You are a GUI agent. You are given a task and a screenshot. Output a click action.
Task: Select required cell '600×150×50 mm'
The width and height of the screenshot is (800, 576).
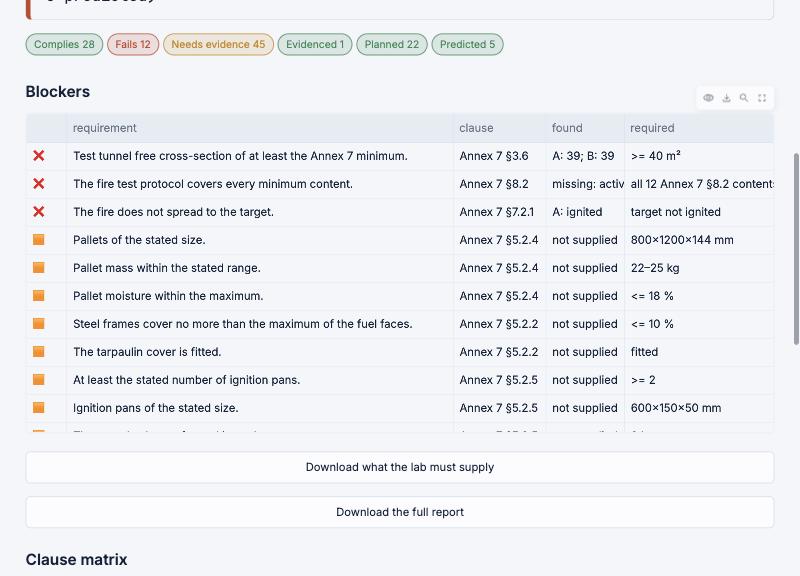coord(699,408)
